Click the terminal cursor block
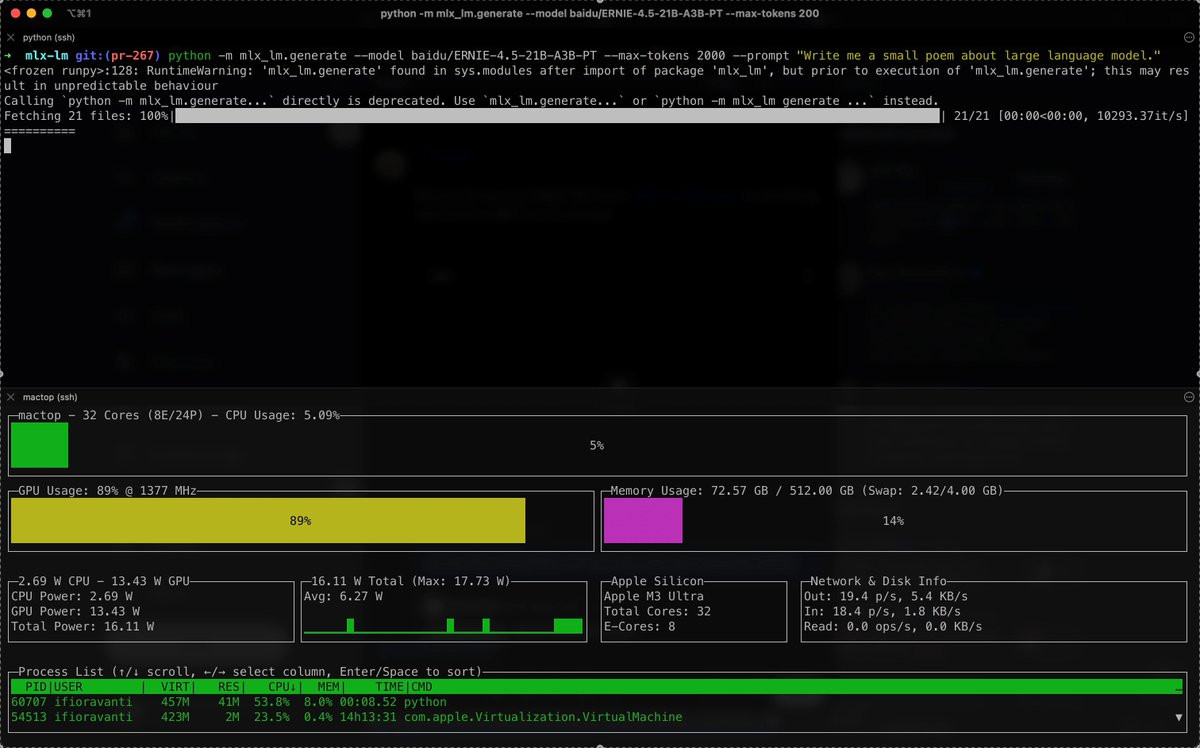This screenshot has width=1200, height=748. [7, 146]
